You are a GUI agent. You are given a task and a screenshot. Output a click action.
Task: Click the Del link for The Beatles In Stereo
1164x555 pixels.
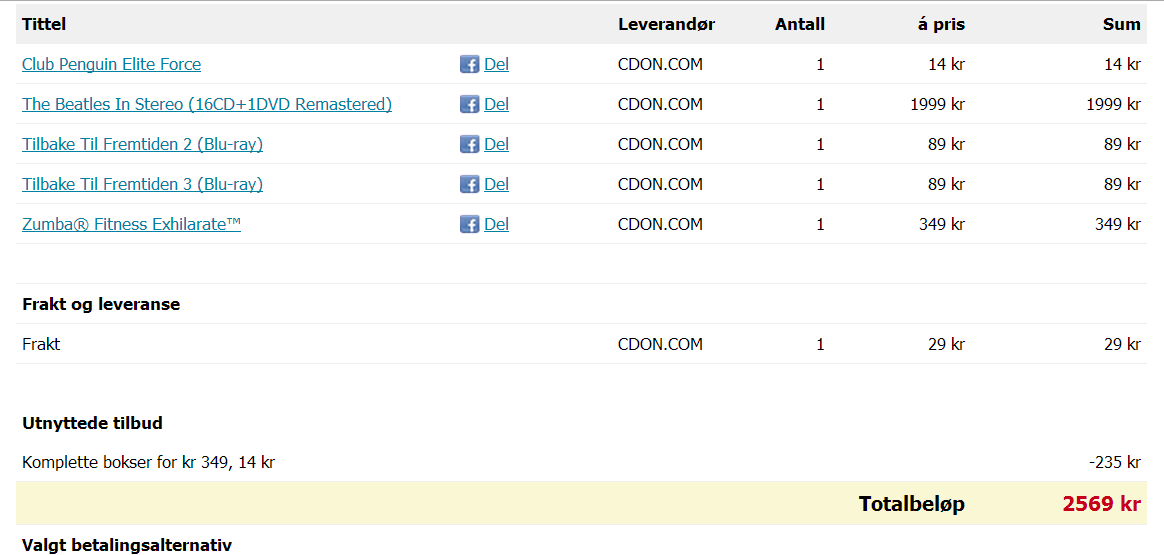point(497,105)
